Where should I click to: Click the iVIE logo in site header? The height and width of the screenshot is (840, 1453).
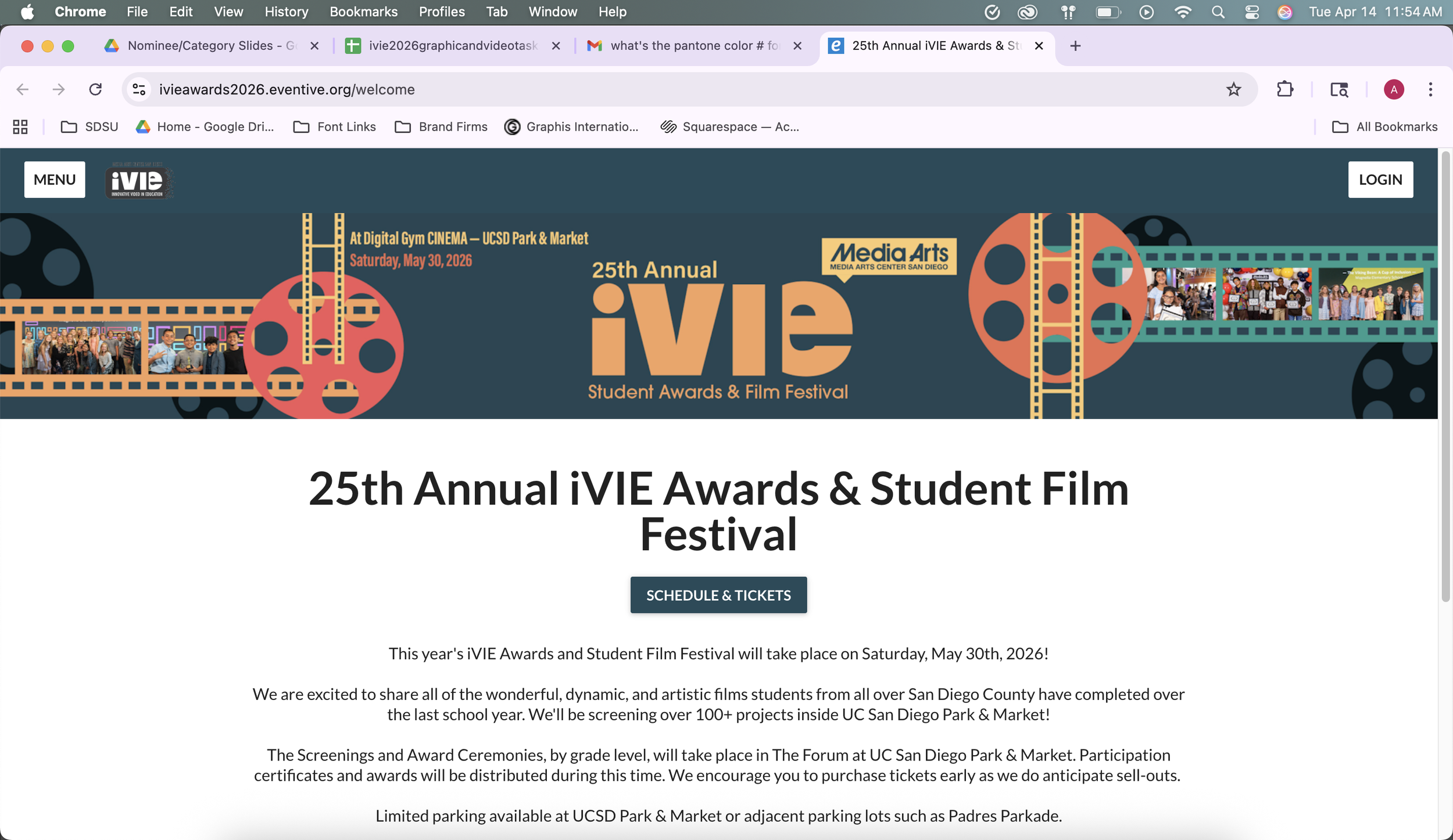(x=138, y=180)
